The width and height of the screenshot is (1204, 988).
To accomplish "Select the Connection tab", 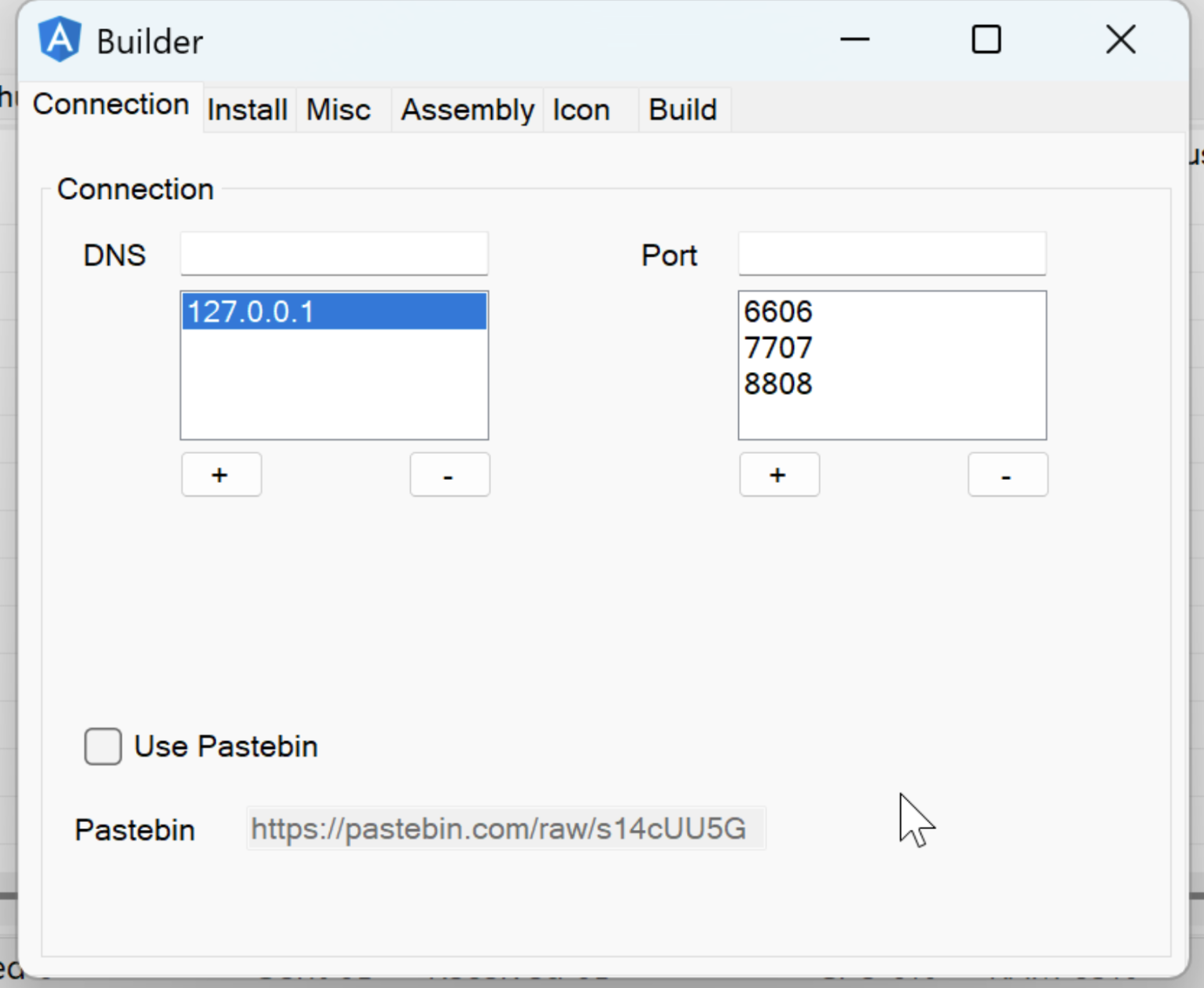I will (x=111, y=104).
